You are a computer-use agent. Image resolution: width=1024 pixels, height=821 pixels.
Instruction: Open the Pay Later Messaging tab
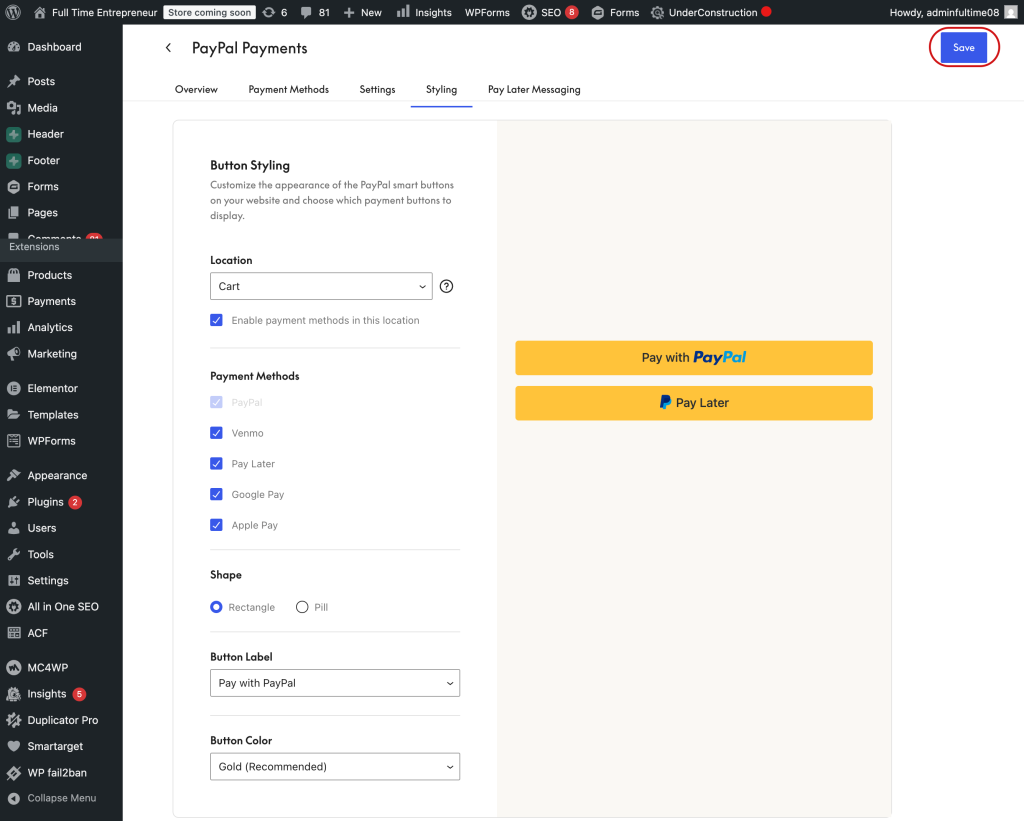(x=534, y=89)
